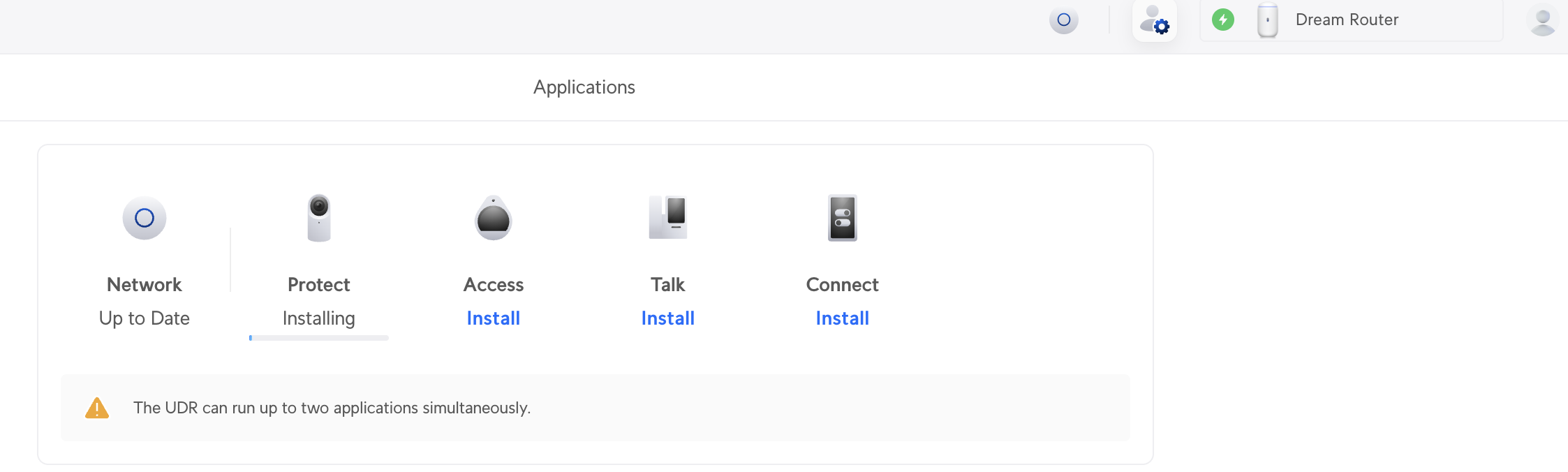Click the Applications heading
This screenshot has height=472, width=1568.
[584, 87]
